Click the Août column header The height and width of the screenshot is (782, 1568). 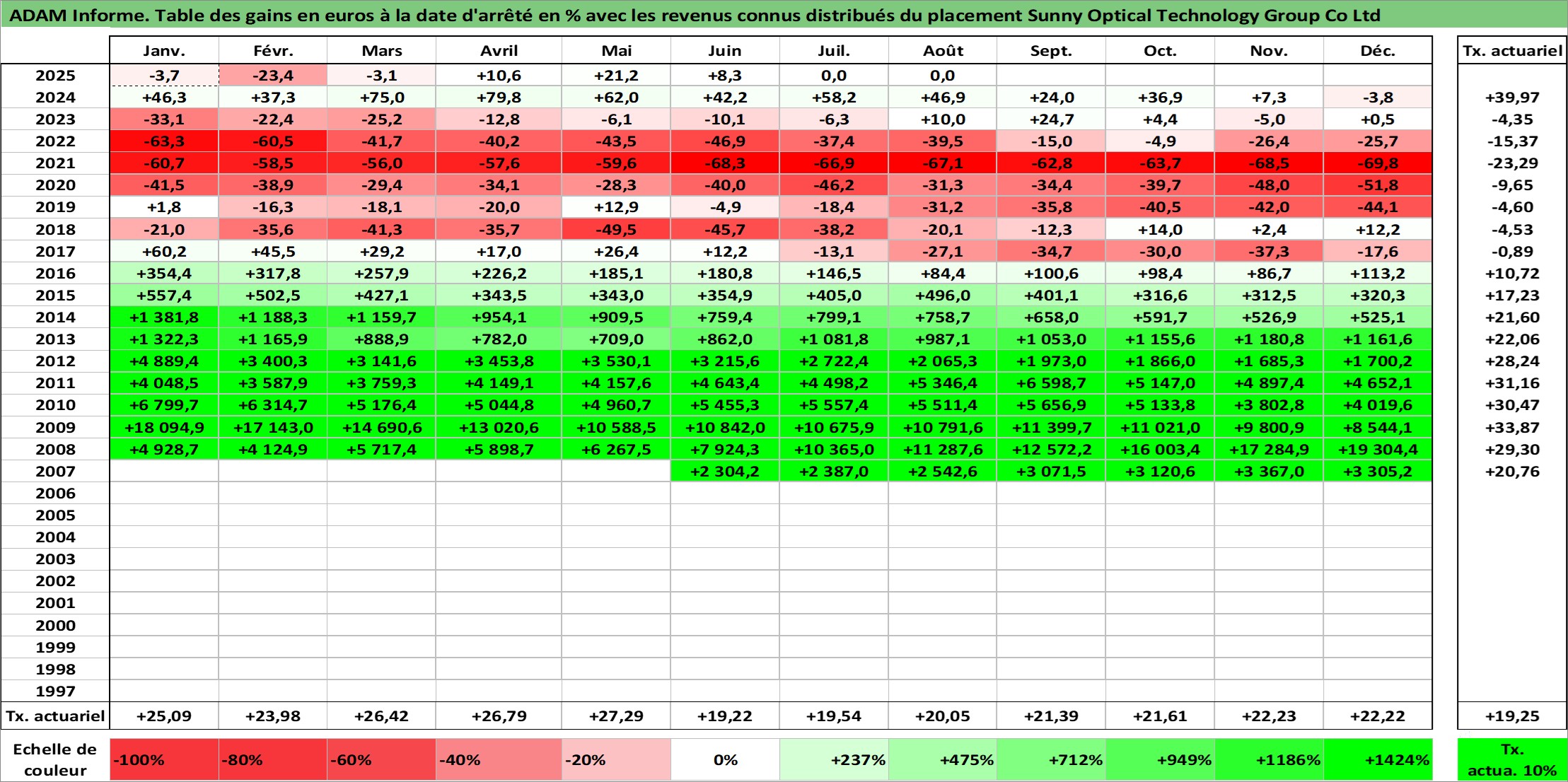coord(943,50)
